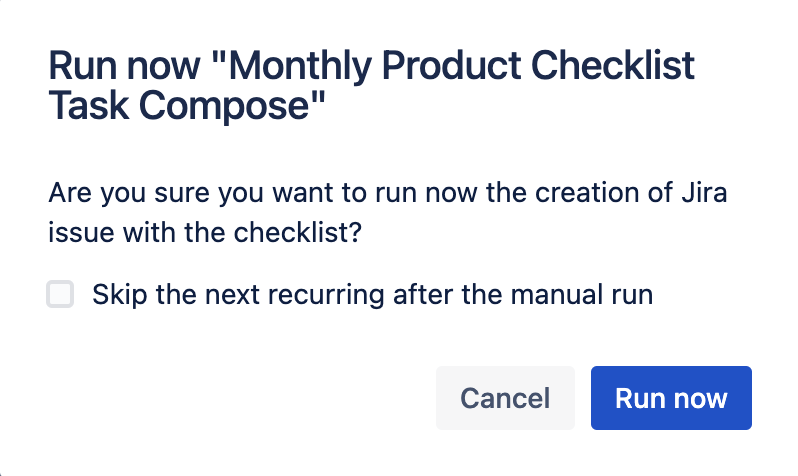Tick the box to skip next recurrence
The width and height of the screenshot is (798, 476).
pyautogui.click(x=60, y=295)
